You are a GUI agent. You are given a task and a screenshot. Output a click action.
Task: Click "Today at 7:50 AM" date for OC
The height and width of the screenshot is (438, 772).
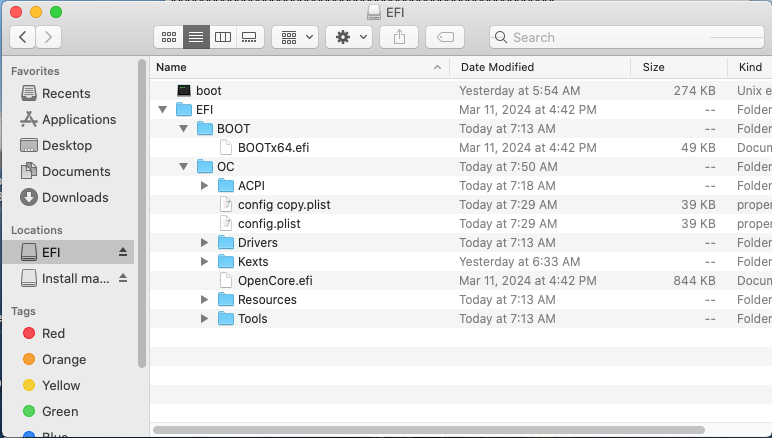coord(508,166)
